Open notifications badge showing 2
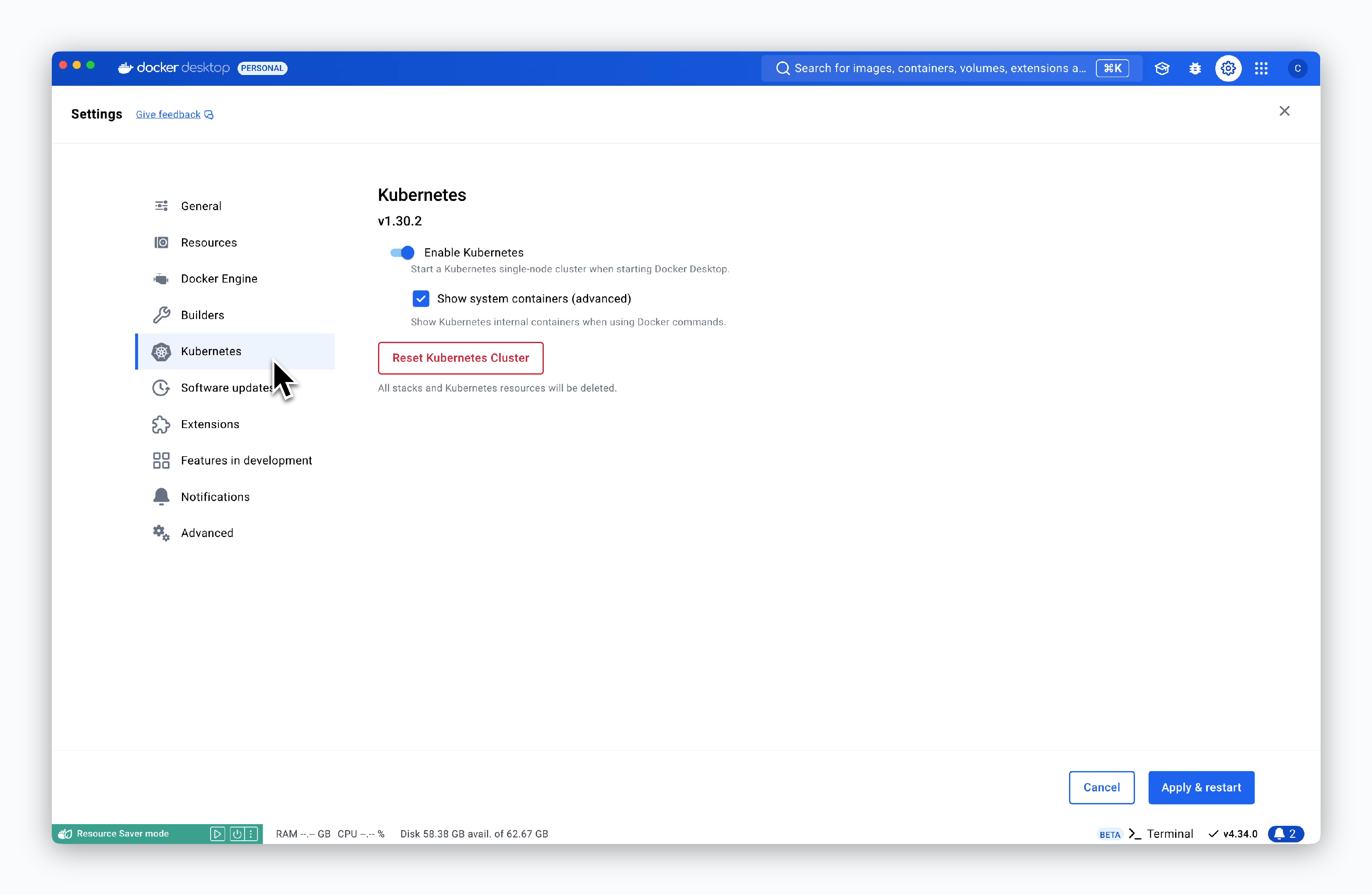 coord(1286,834)
